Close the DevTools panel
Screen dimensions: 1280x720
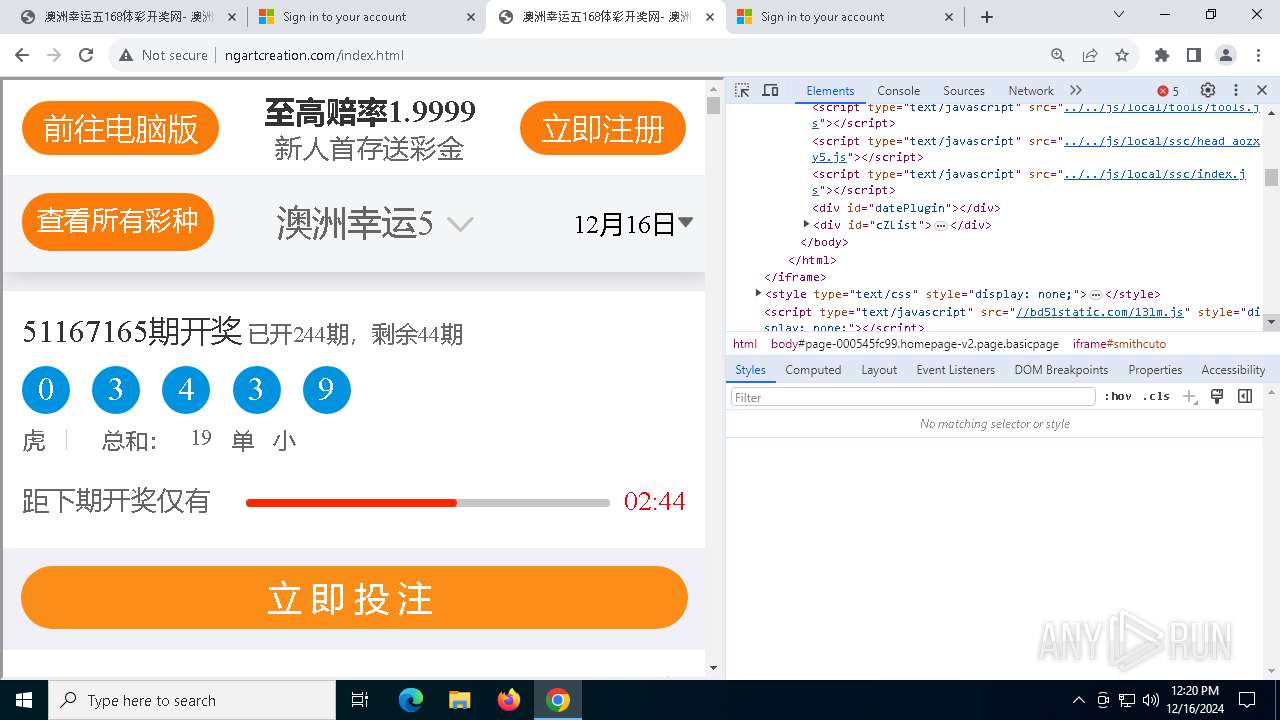(x=1262, y=90)
